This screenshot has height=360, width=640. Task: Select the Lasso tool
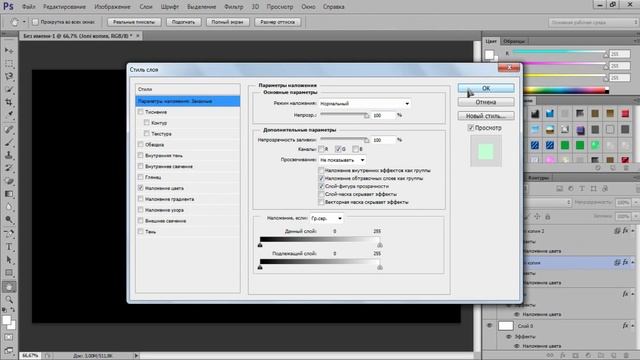[9, 76]
